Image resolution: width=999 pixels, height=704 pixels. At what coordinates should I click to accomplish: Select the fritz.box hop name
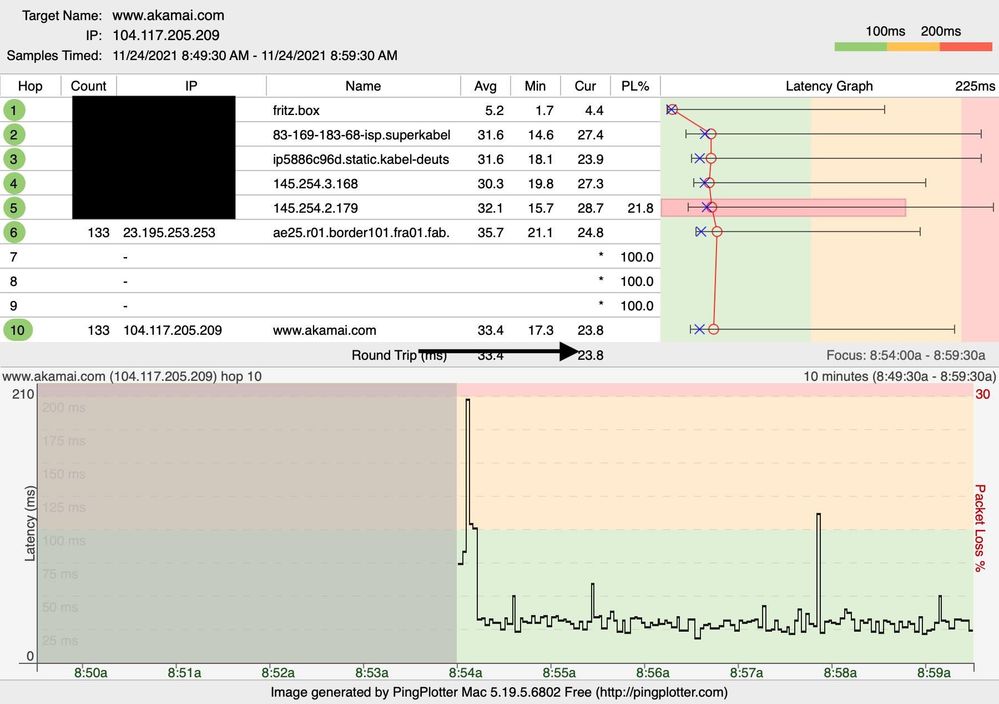tap(296, 110)
